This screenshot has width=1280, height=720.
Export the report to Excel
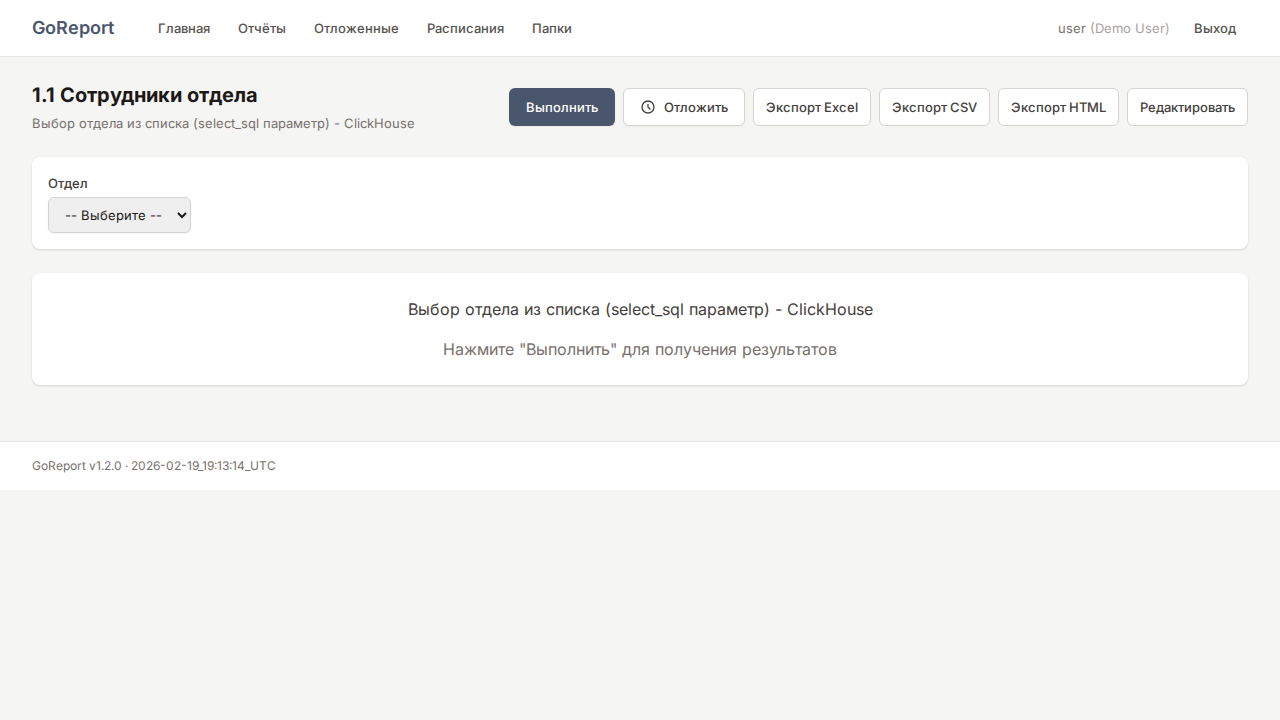(x=811, y=107)
